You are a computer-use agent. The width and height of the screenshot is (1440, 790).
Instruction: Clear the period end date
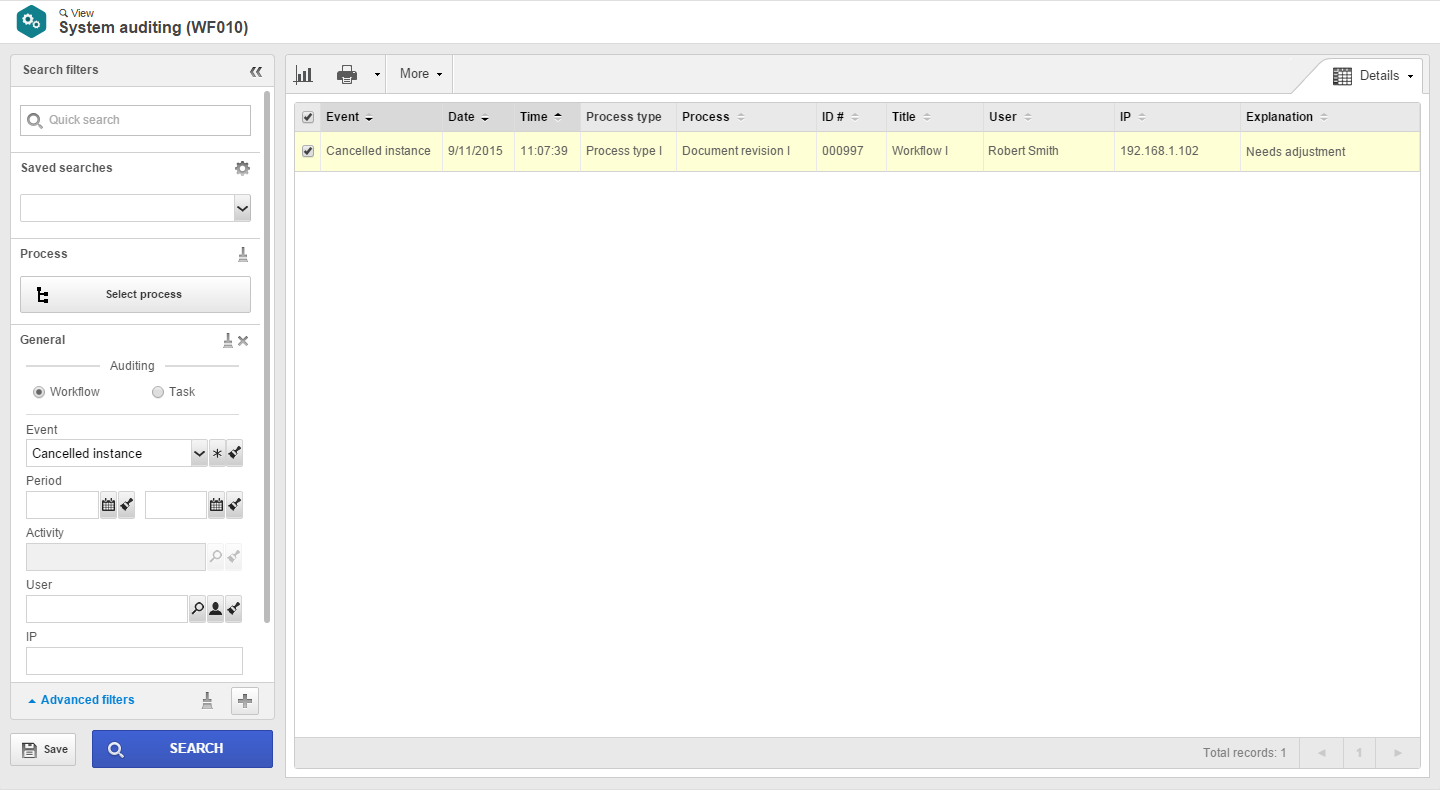(234, 505)
